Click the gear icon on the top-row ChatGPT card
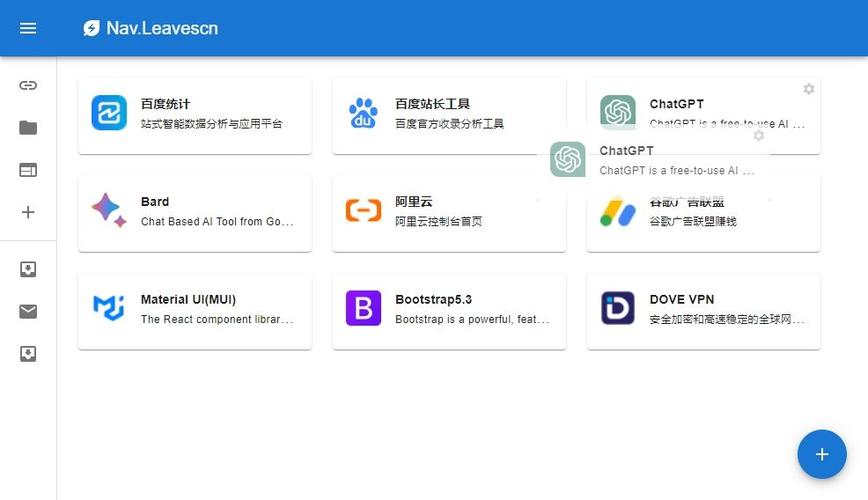 point(809,89)
